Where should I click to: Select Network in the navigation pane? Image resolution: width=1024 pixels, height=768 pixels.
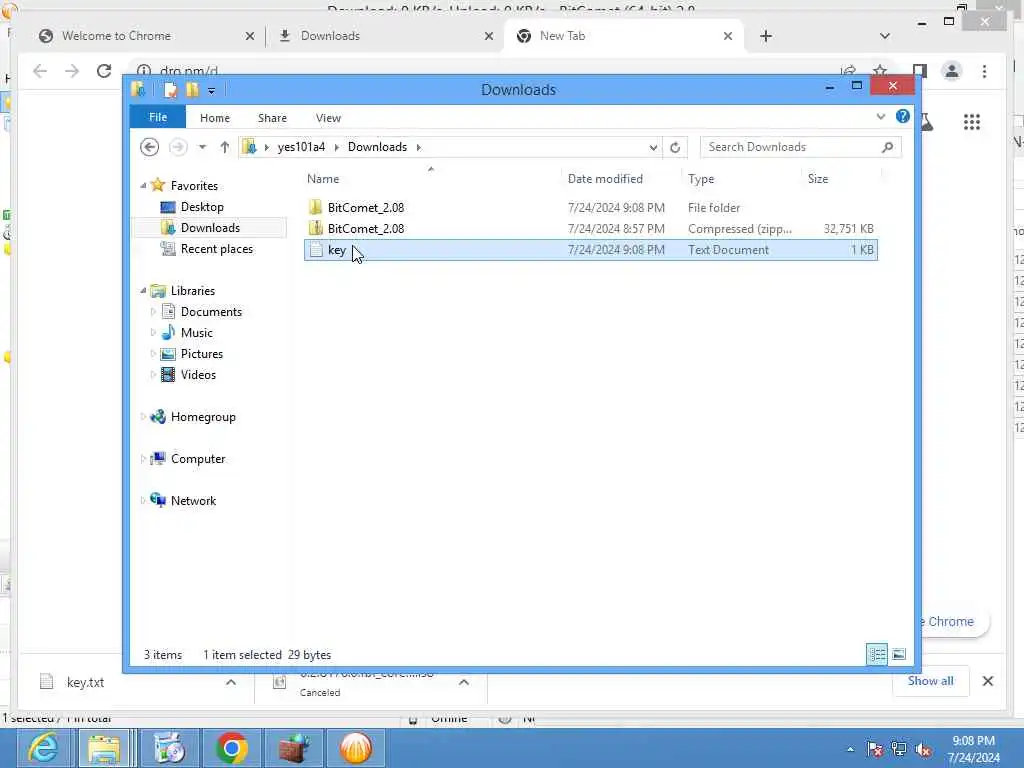193,500
